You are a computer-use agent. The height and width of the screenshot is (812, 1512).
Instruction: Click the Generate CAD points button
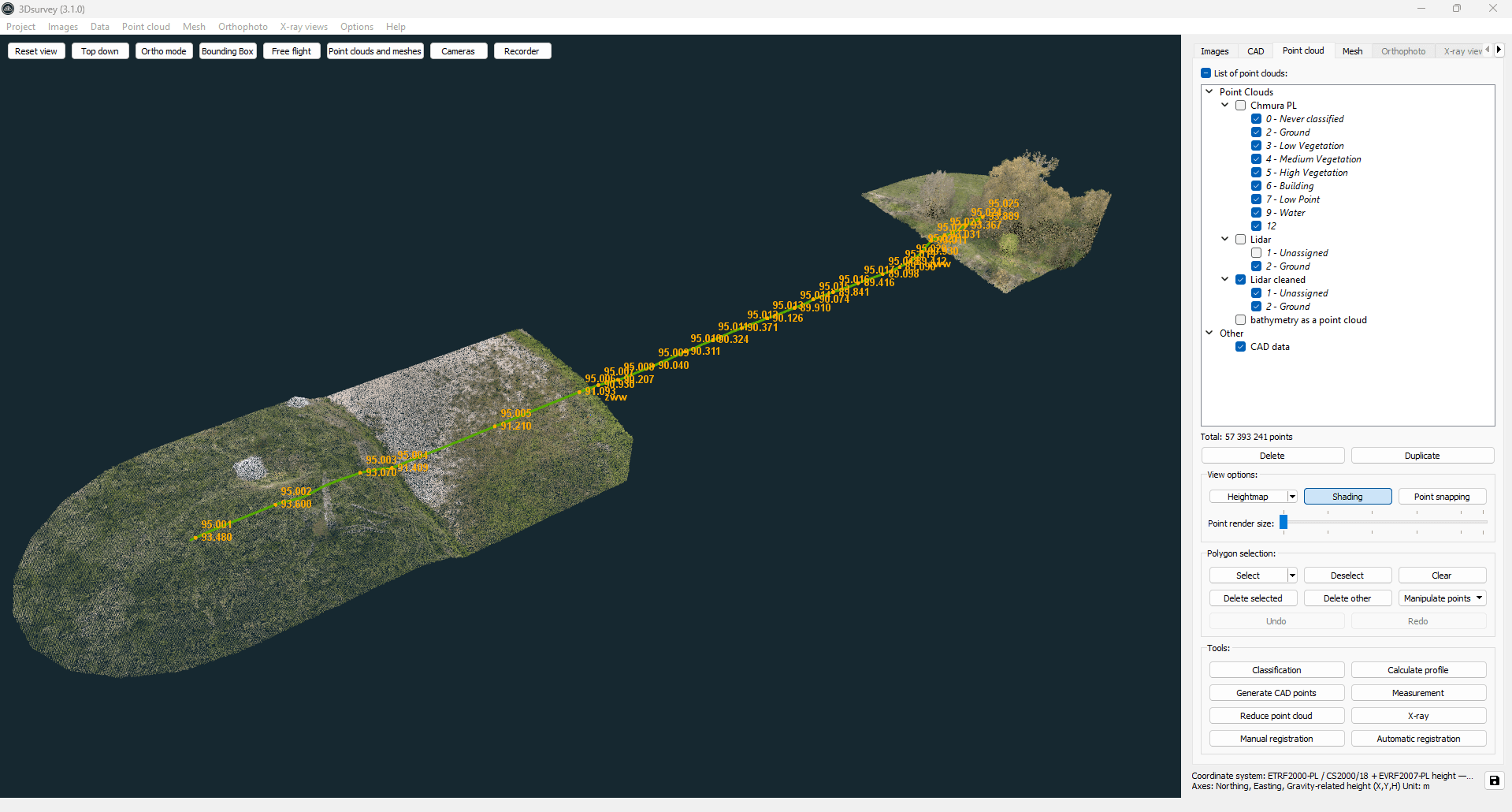pyautogui.click(x=1276, y=693)
